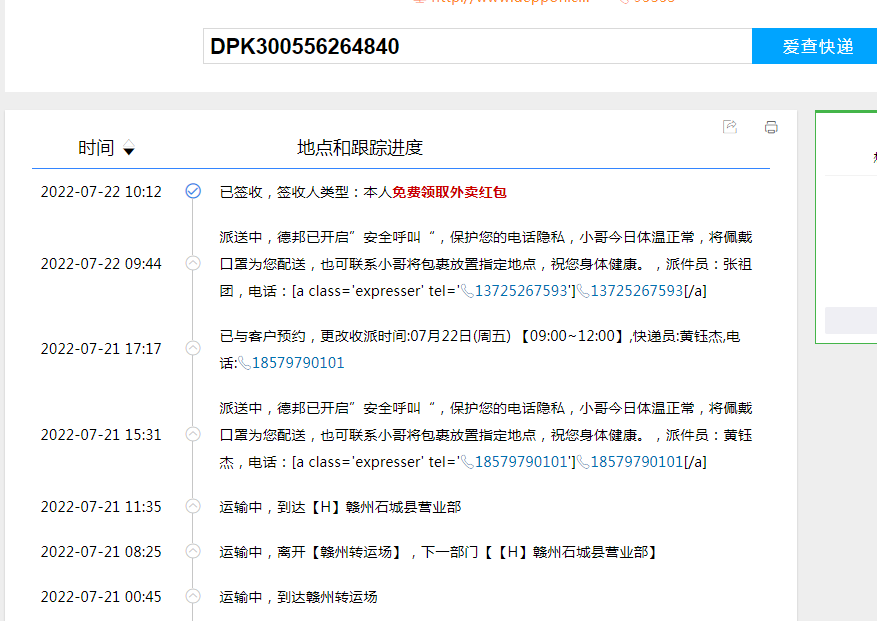
Task: Click the timestamp 2022-07-21 00:45
Action: coord(101,596)
